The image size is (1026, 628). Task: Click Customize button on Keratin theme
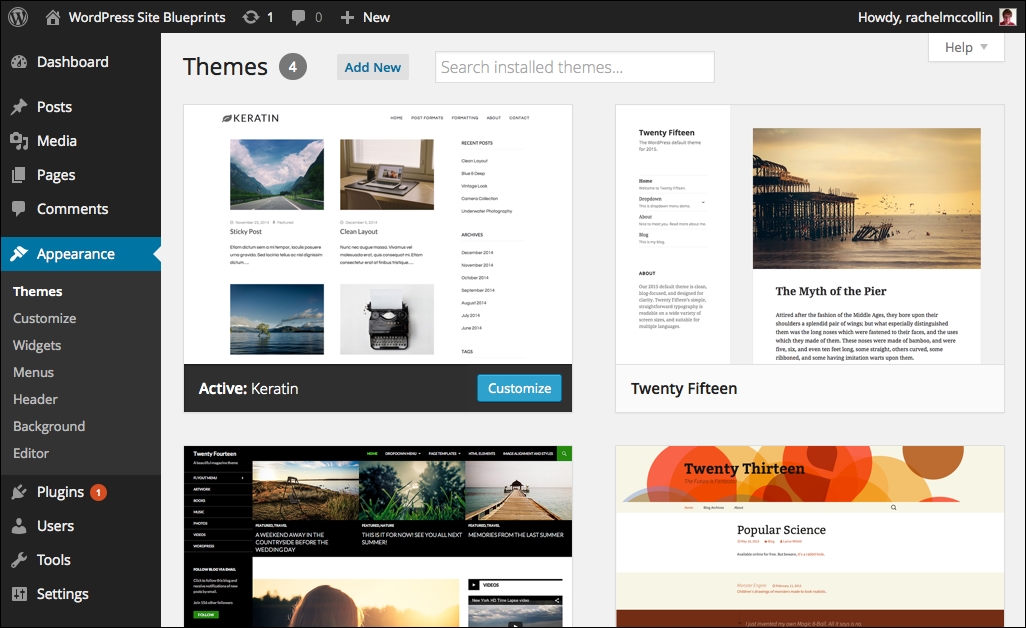520,388
